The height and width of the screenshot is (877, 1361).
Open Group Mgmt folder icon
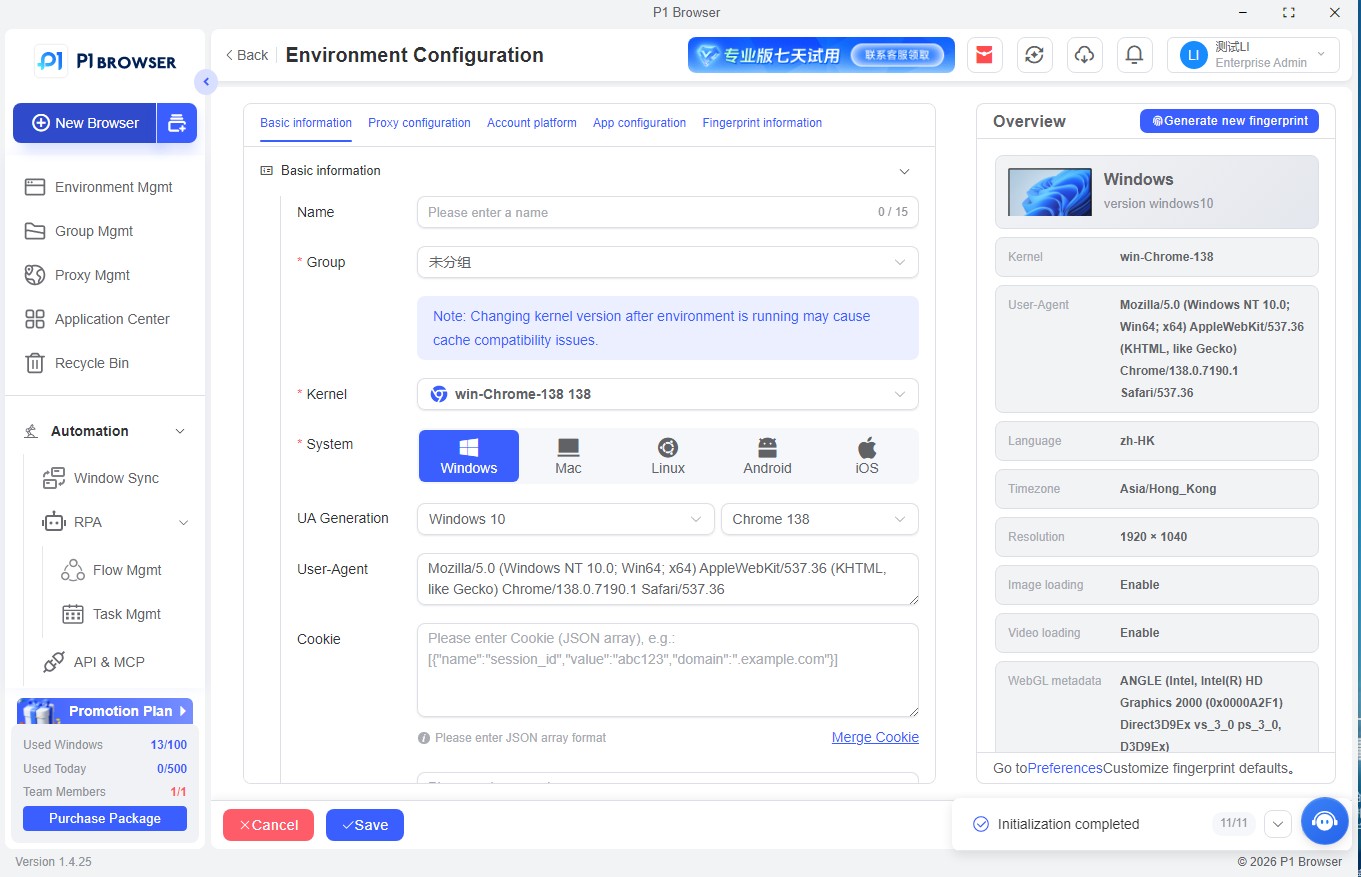click(35, 231)
